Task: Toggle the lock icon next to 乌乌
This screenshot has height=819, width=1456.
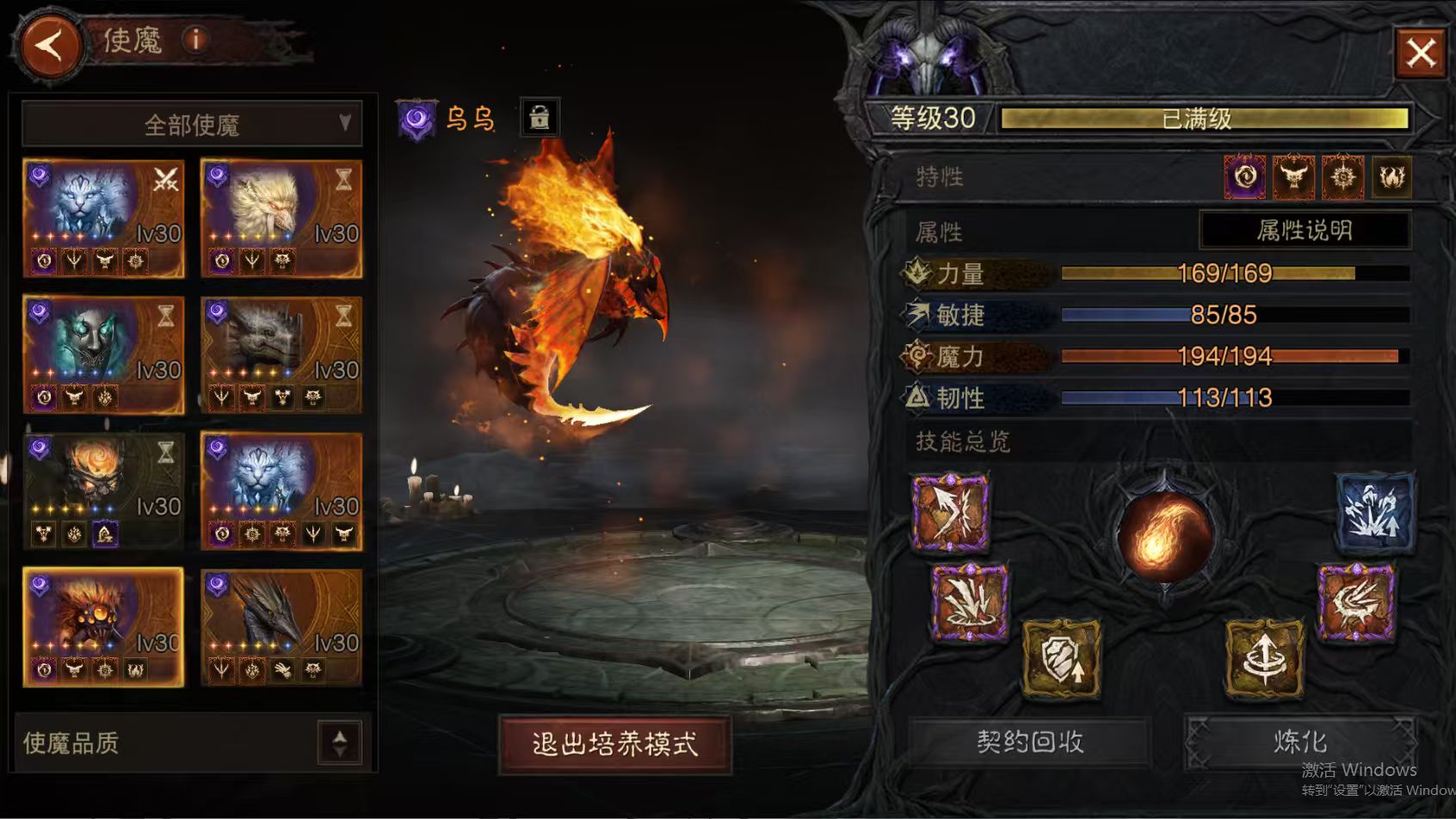Action: pyautogui.click(x=540, y=117)
